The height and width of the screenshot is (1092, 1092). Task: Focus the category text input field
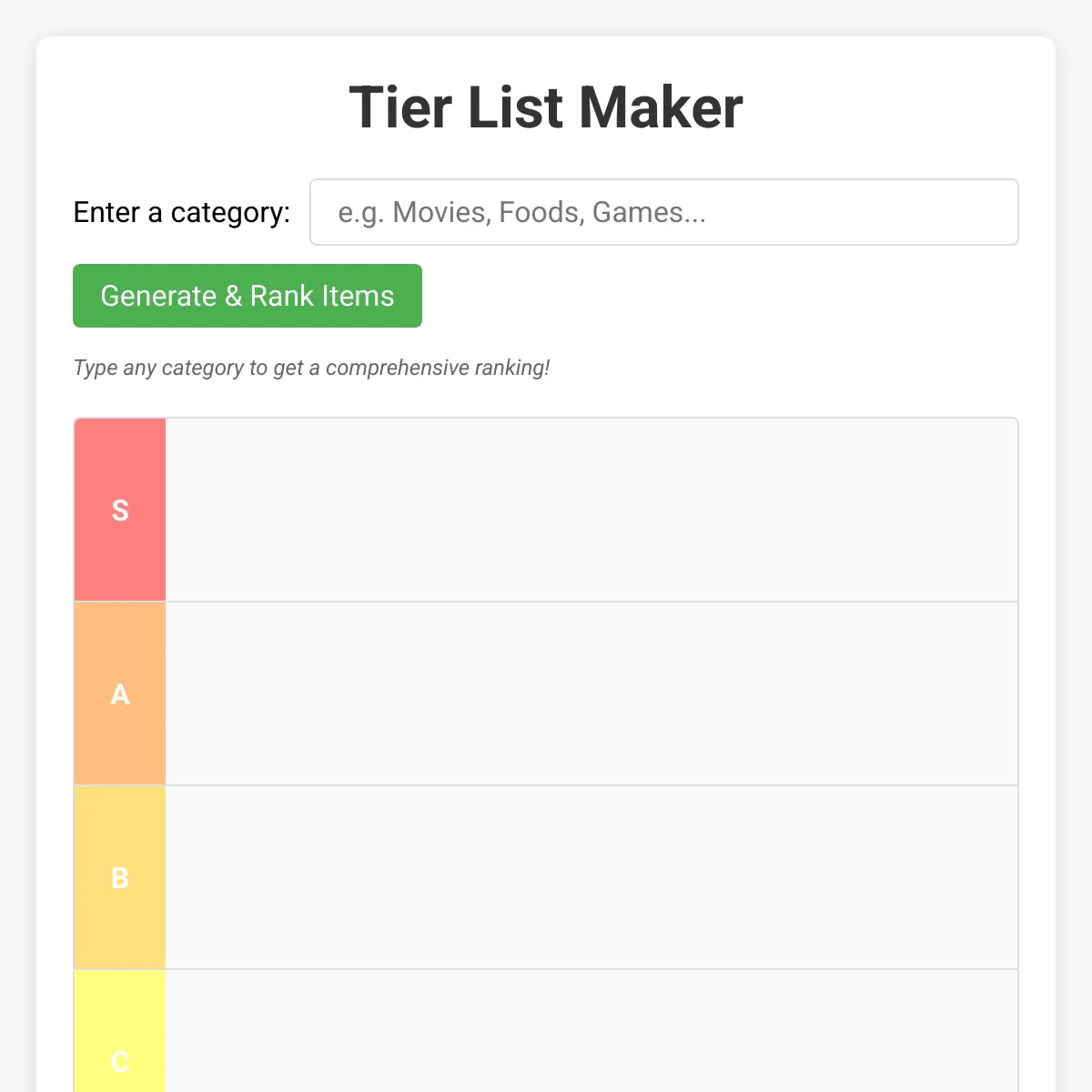(664, 212)
